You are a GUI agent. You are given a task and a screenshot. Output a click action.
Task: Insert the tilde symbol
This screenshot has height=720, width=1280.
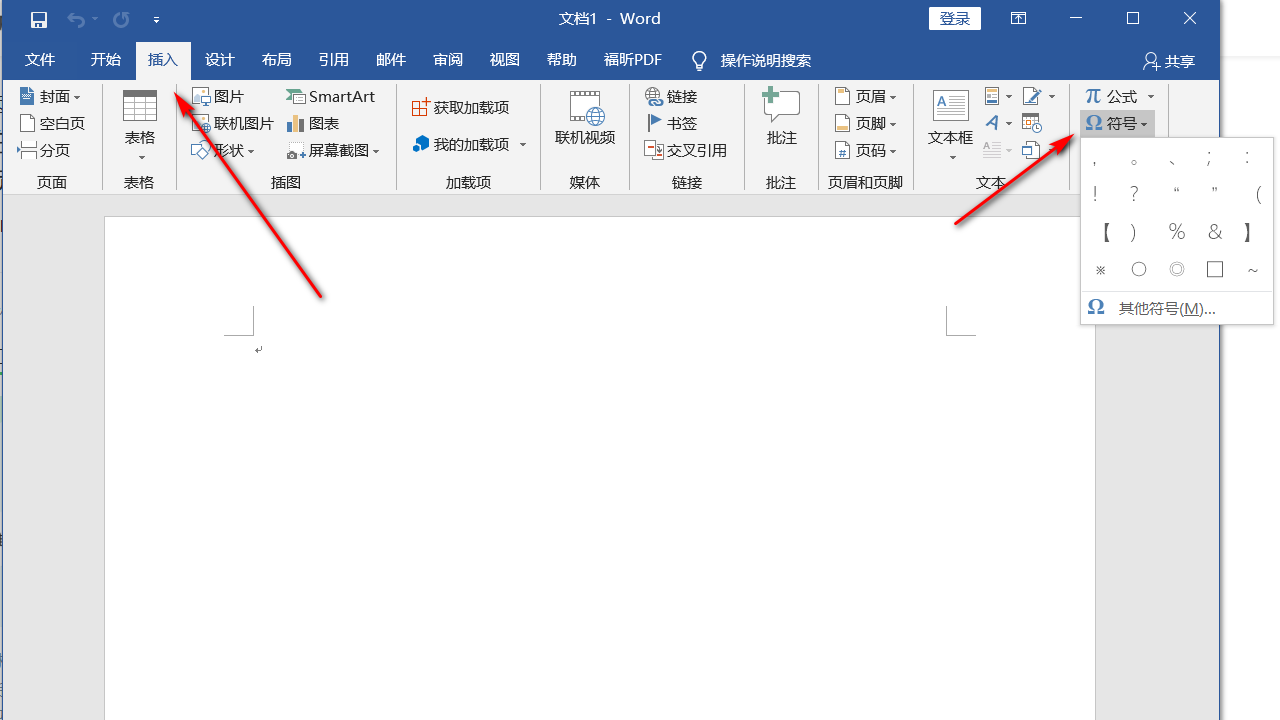[1252, 269]
